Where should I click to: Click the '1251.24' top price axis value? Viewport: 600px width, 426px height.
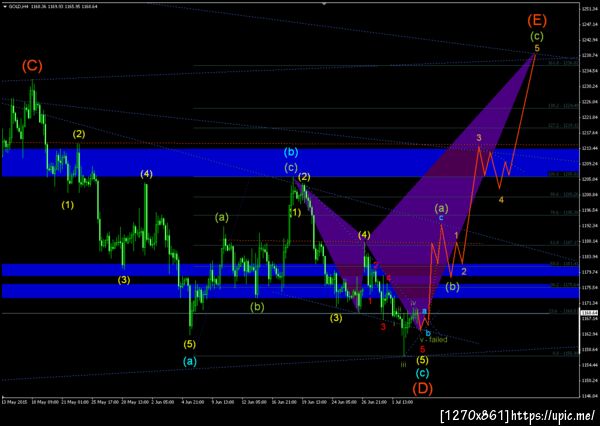click(x=589, y=9)
